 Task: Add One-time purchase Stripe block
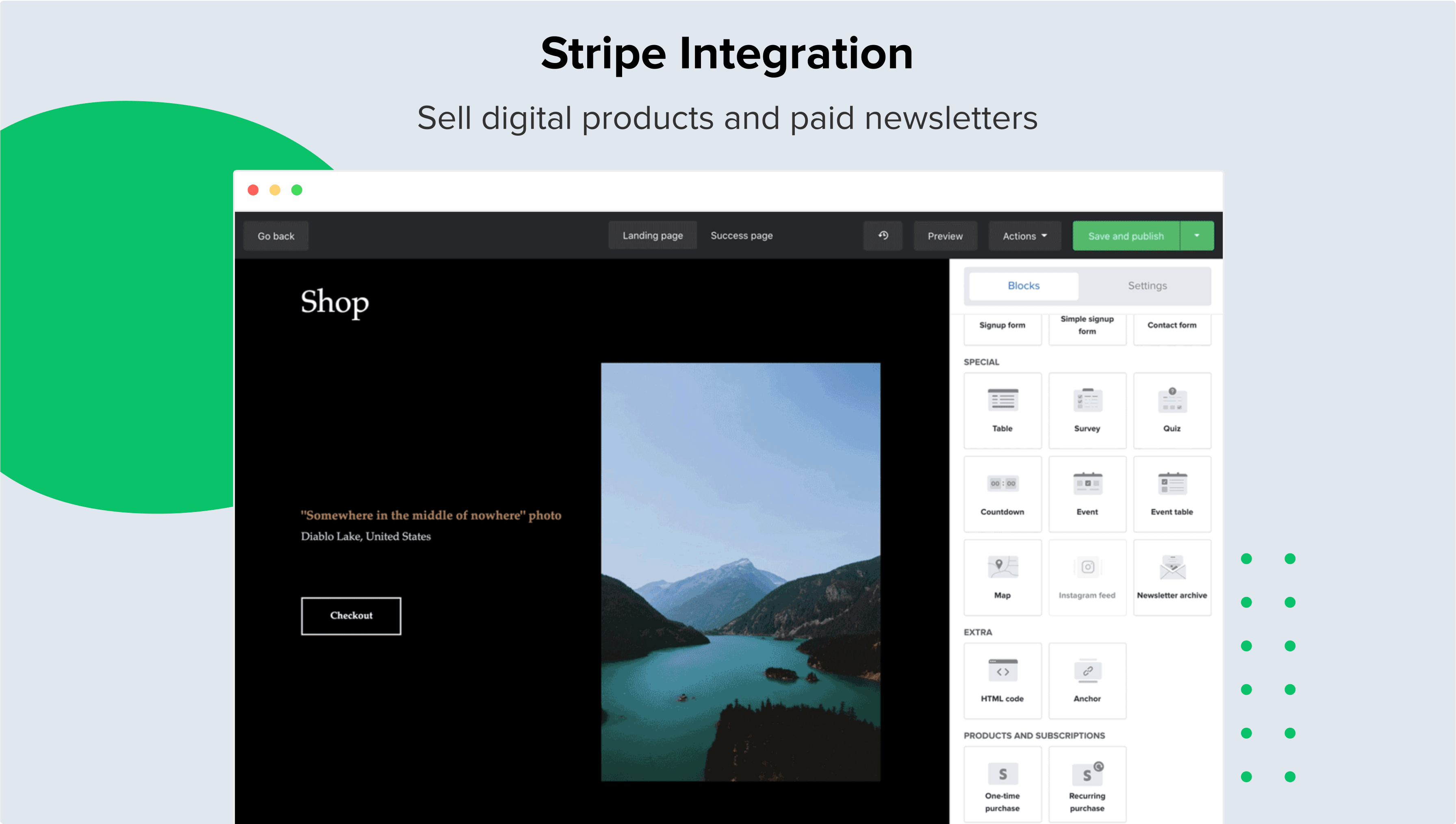[x=1002, y=784]
